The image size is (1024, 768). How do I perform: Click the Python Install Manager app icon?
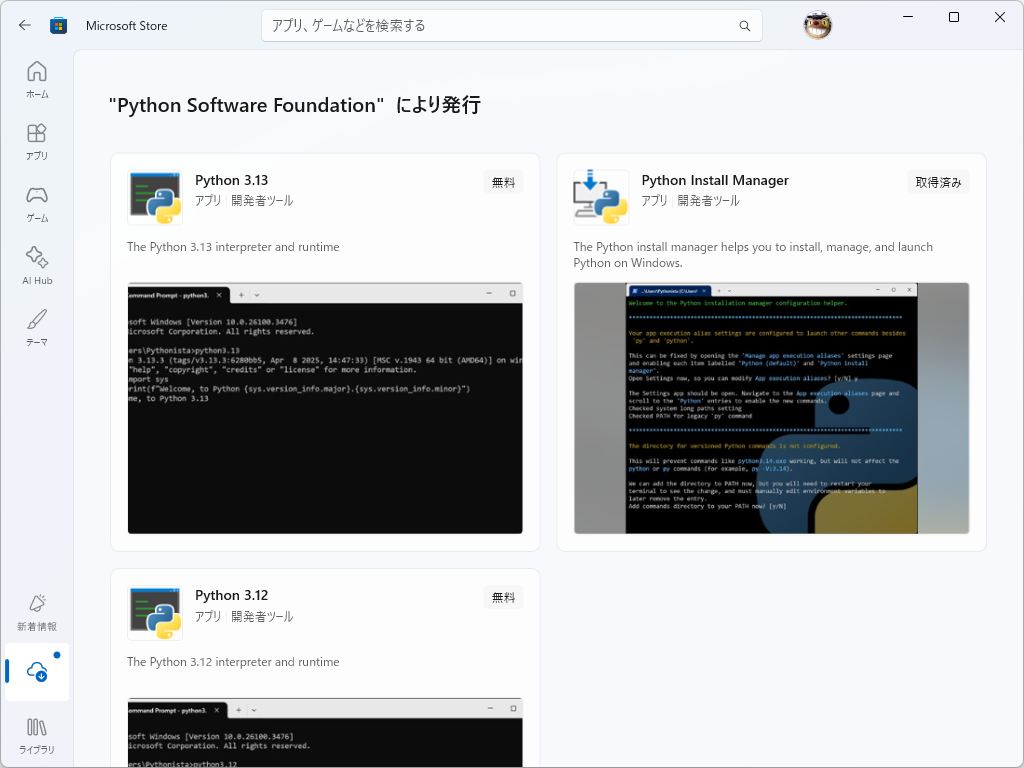point(601,197)
